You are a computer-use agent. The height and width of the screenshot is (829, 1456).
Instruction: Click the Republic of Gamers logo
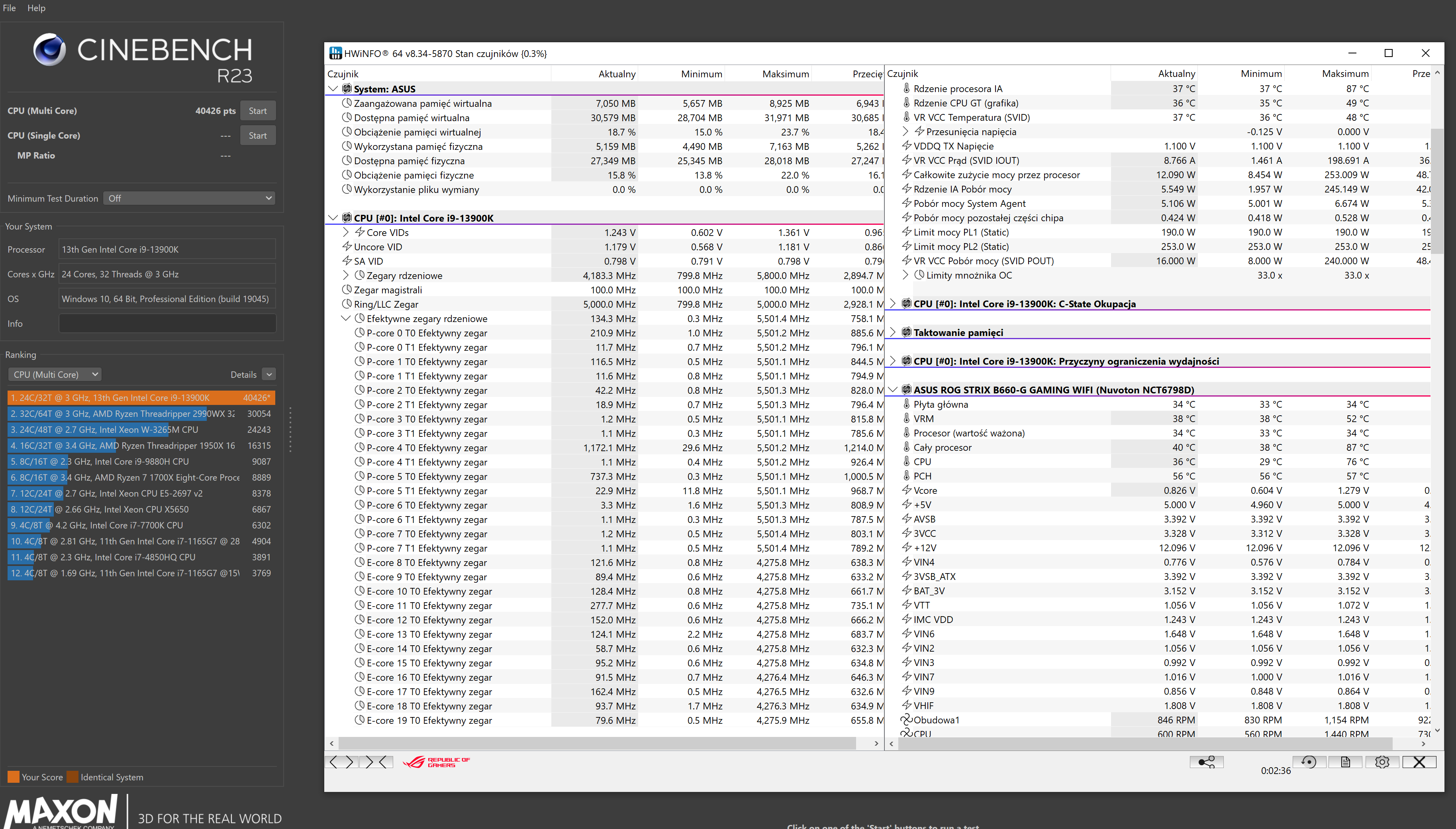437,762
